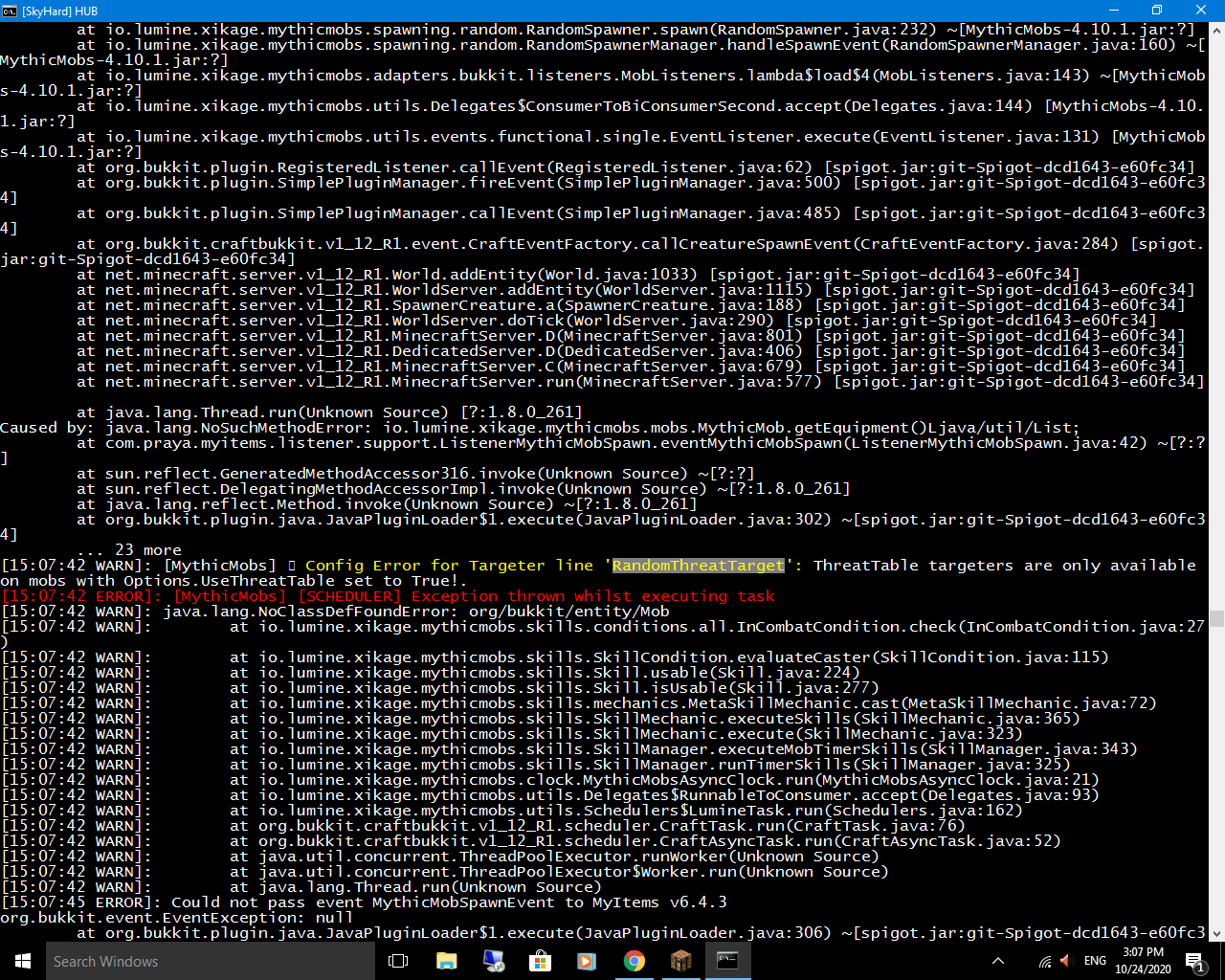The height and width of the screenshot is (980, 1225).
Task: Click the 'DelegatingMethodAccessorImpl.invoke' line
Action: tap(463, 489)
